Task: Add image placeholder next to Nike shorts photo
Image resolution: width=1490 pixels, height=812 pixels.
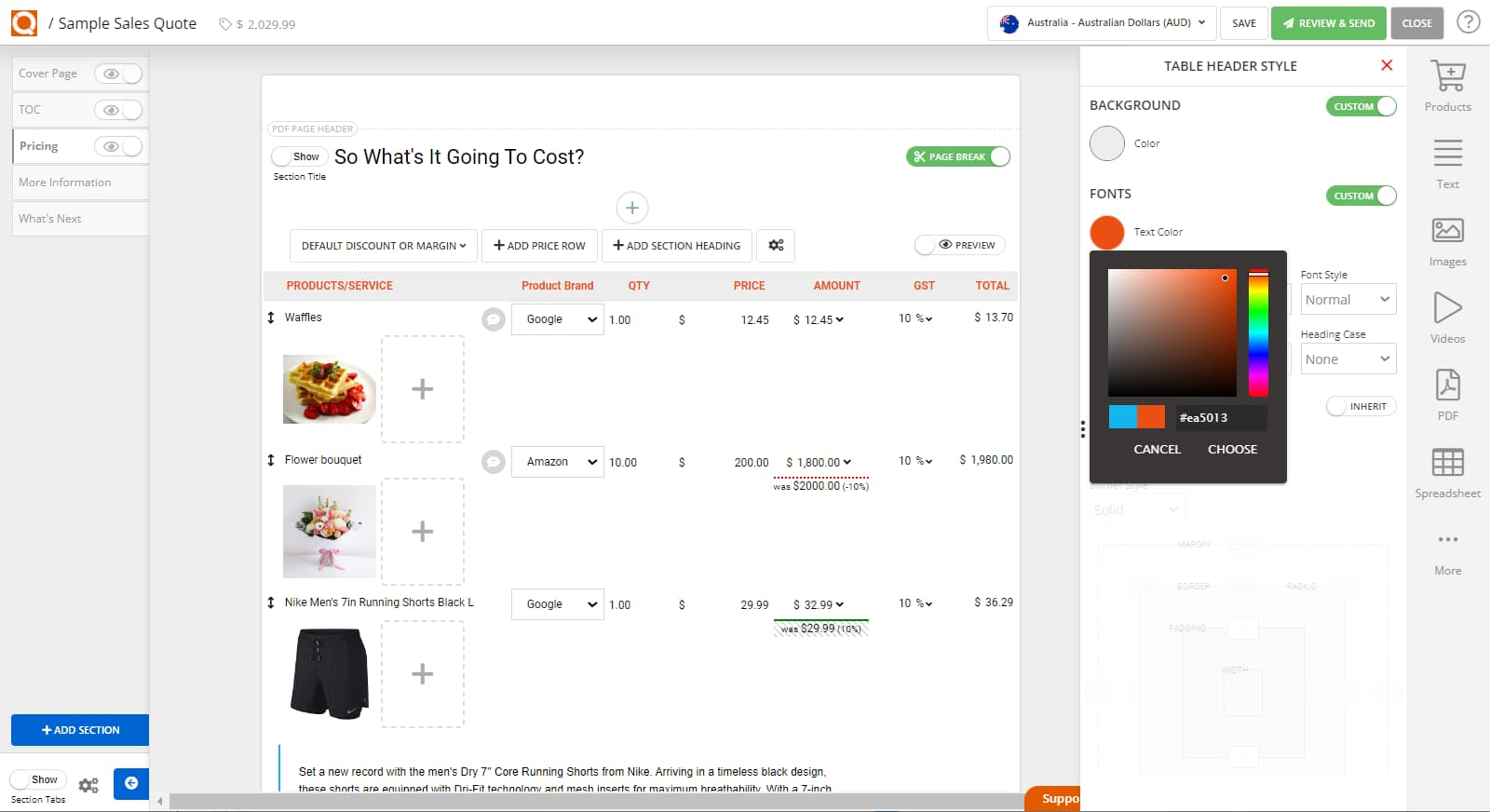Action: (x=423, y=674)
